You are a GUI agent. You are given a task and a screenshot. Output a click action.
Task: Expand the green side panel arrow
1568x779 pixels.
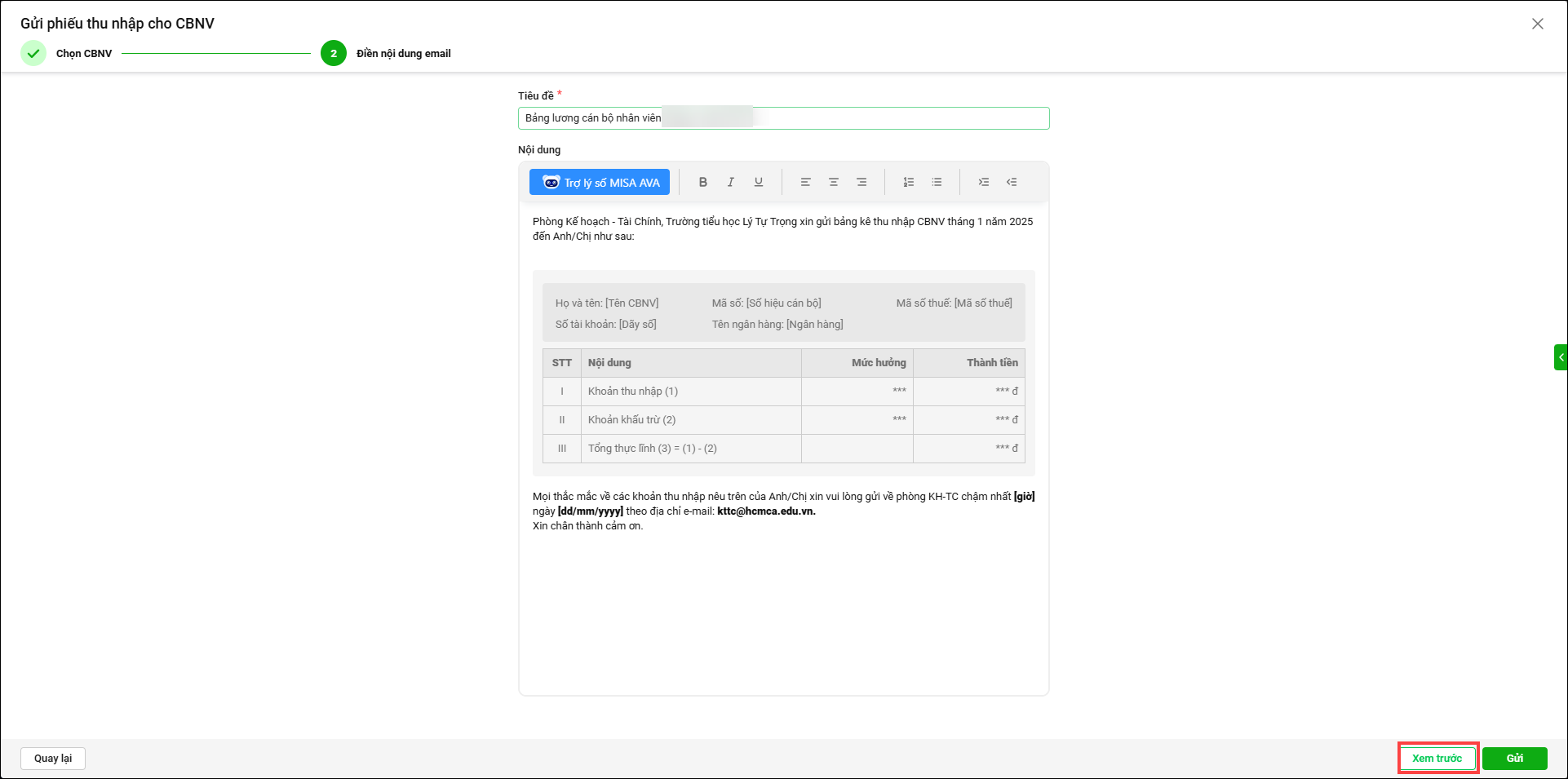tap(1561, 357)
